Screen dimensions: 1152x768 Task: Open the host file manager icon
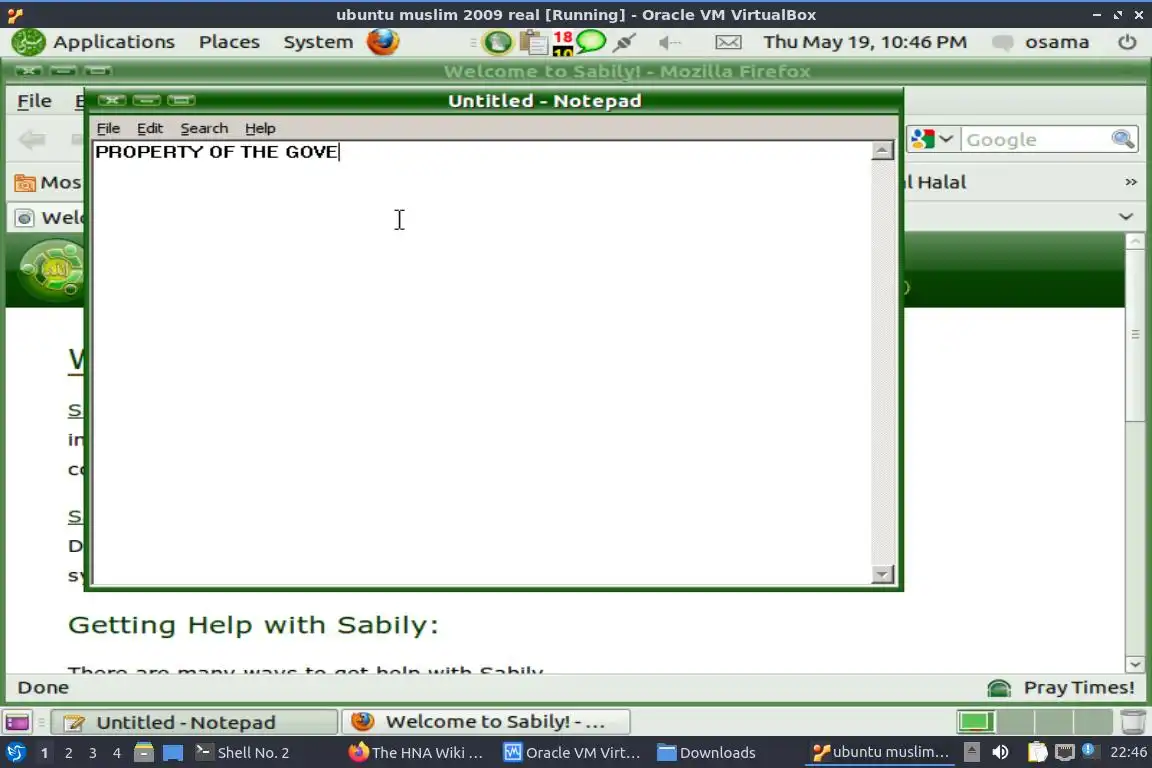point(143,753)
